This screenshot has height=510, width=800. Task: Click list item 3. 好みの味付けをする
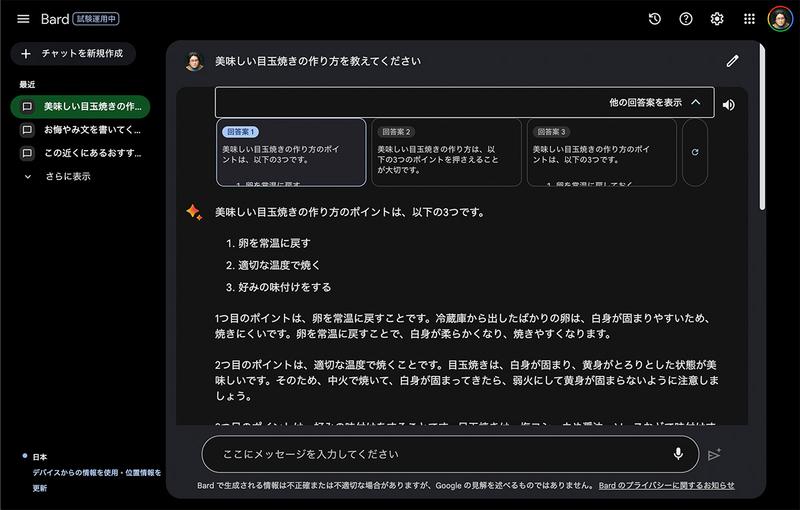279,287
